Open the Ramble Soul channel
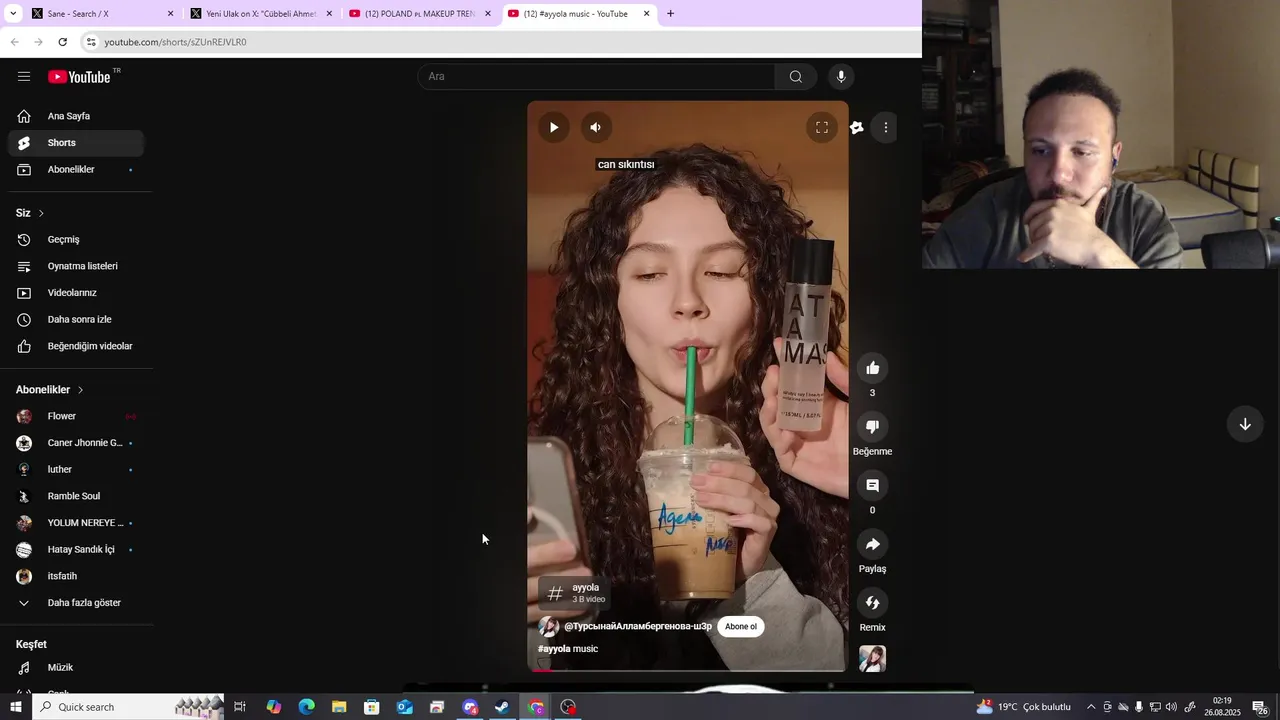 [76, 496]
